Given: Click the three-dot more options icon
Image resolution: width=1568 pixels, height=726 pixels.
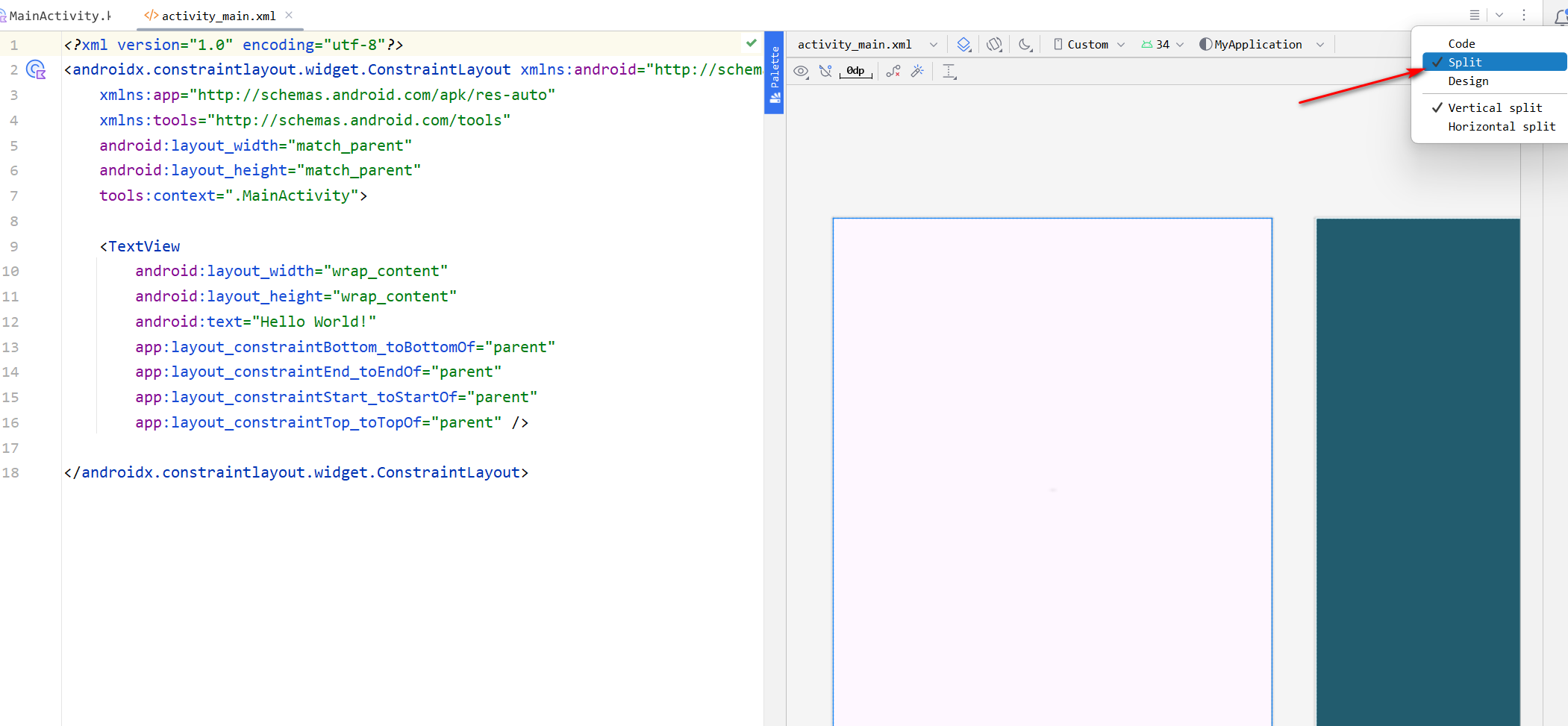Looking at the screenshot, I should point(1524,15).
